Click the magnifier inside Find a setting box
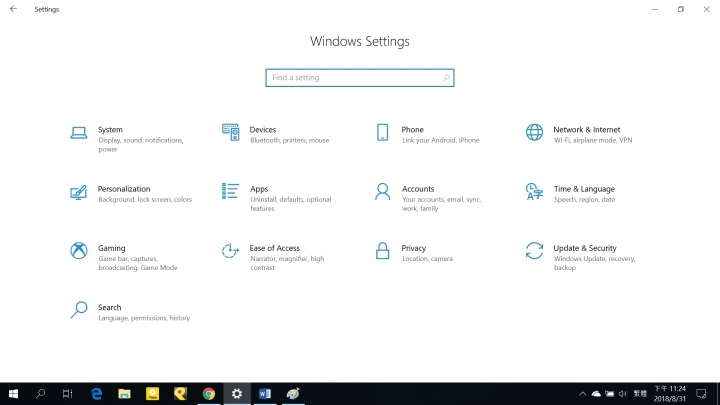 pos(446,78)
